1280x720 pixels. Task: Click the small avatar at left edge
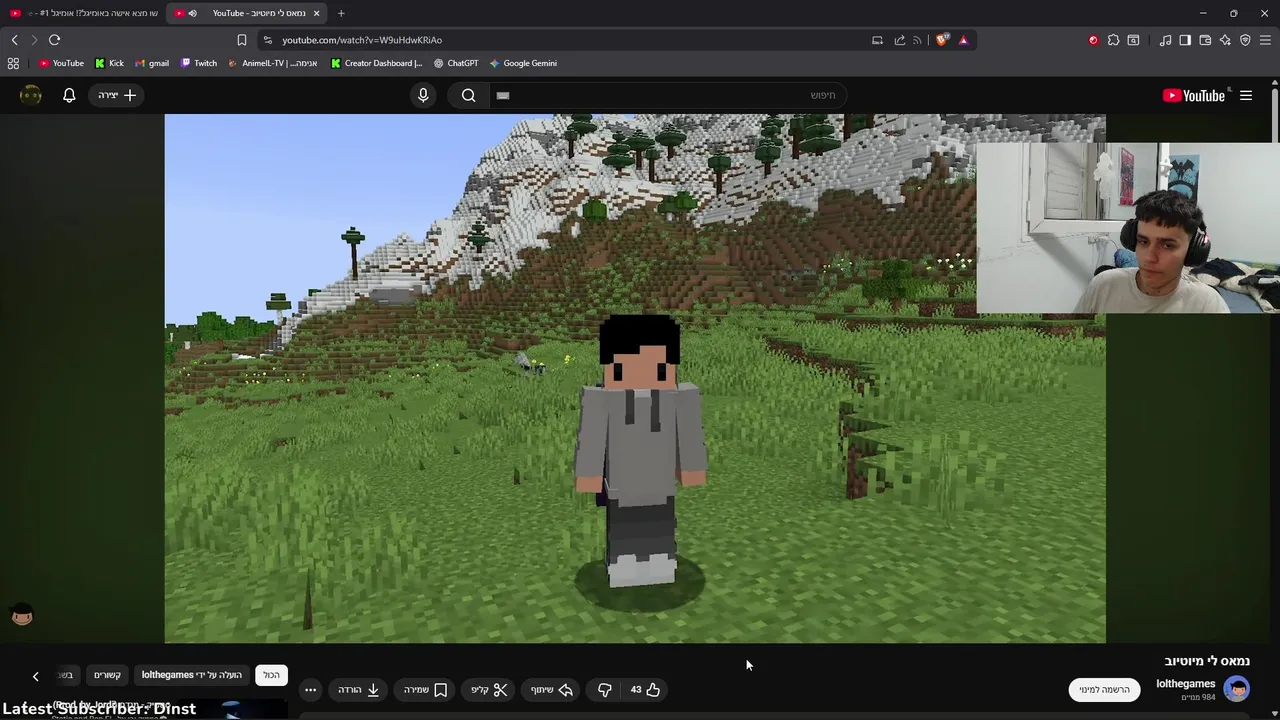tap(22, 615)
